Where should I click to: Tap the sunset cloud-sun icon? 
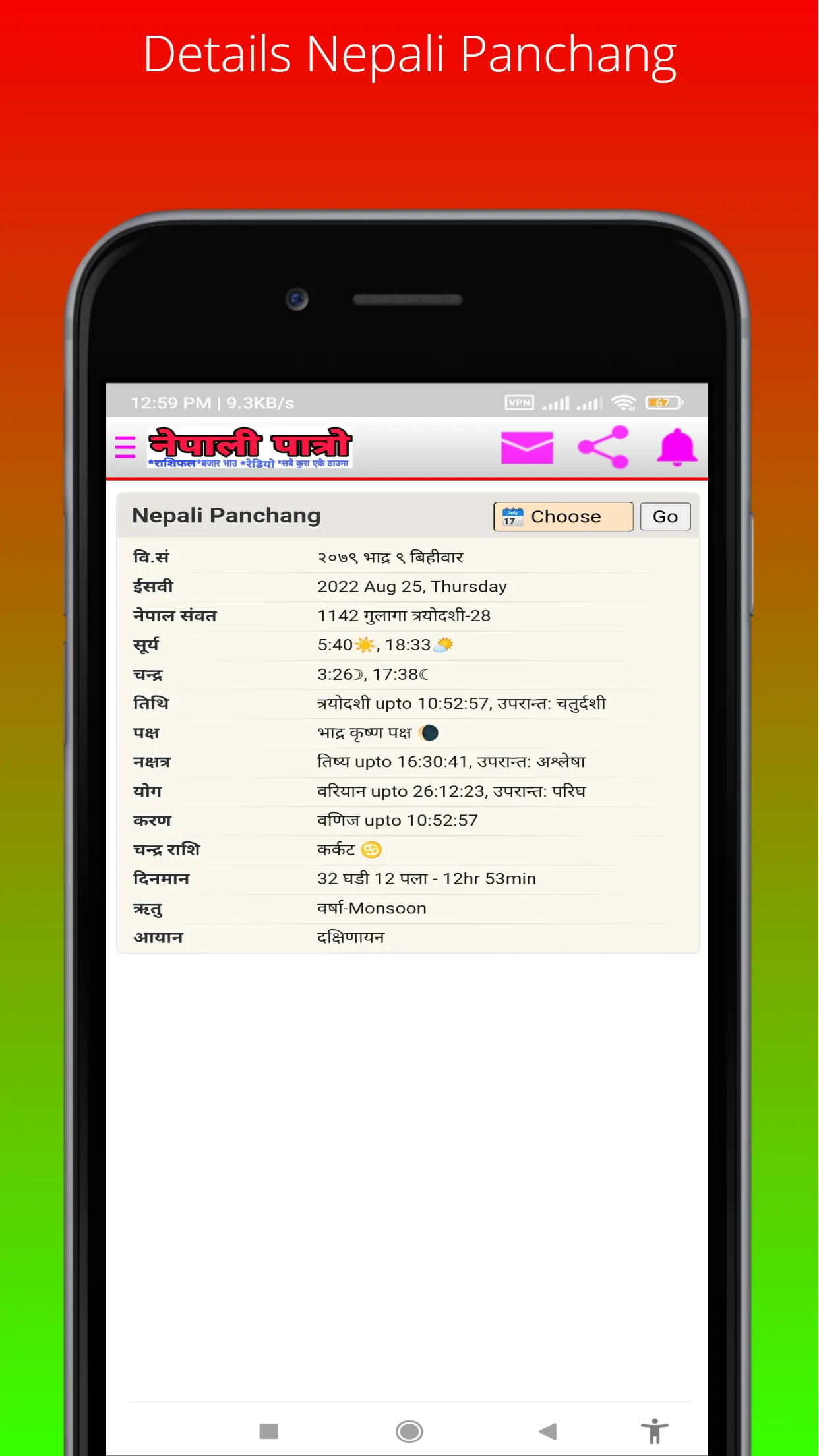pos(443,644)
